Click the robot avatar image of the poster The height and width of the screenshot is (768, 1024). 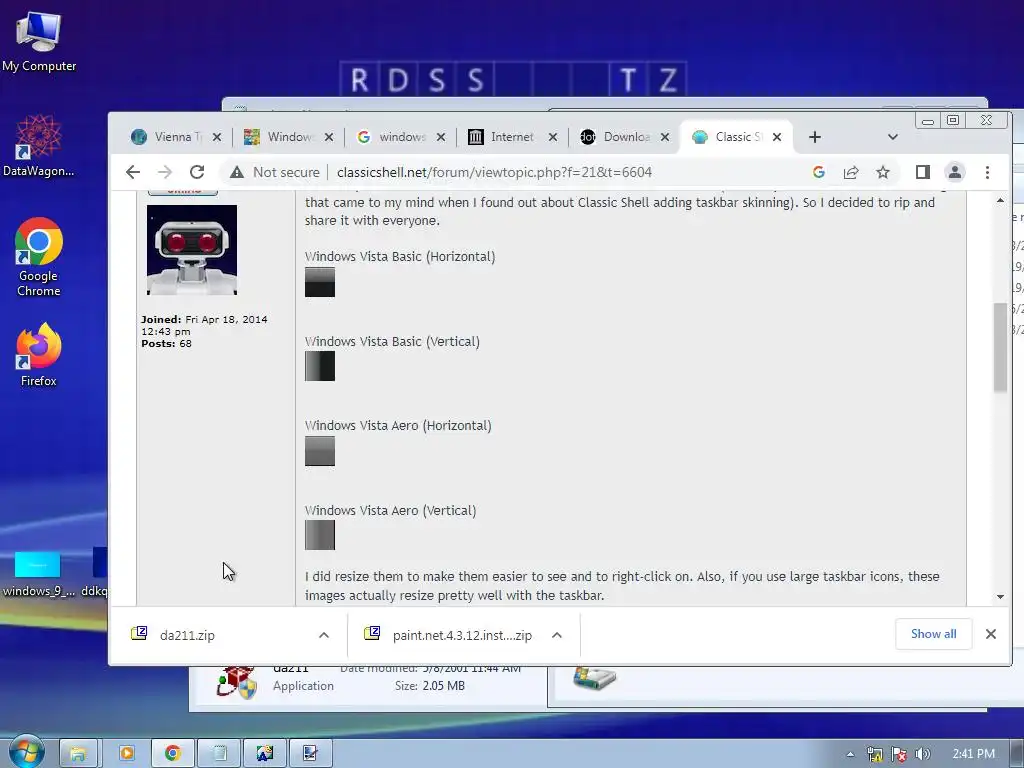(x=192, y=250)
